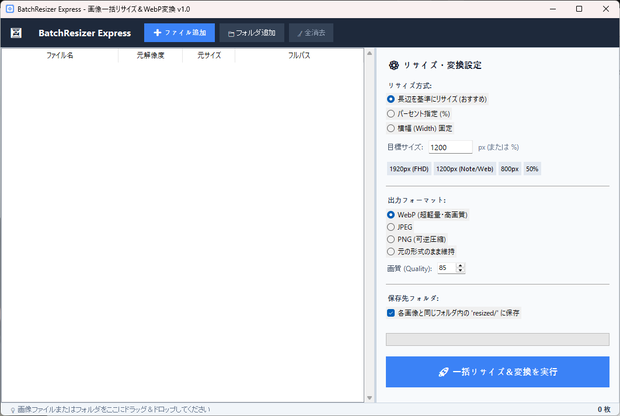Sort by the 元解像度 column header
620x416 pixels.
150,55
